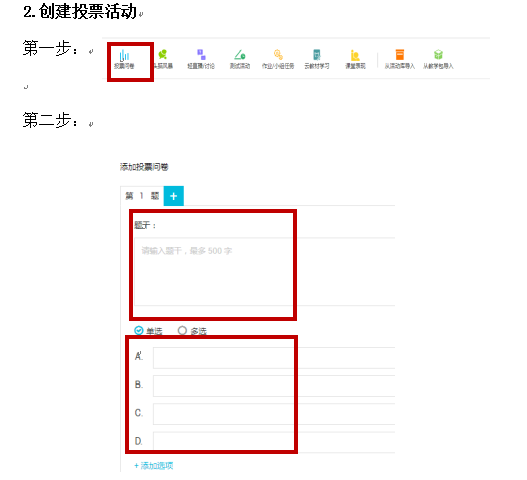Open the 测试活动 test icon

(240, 54)
